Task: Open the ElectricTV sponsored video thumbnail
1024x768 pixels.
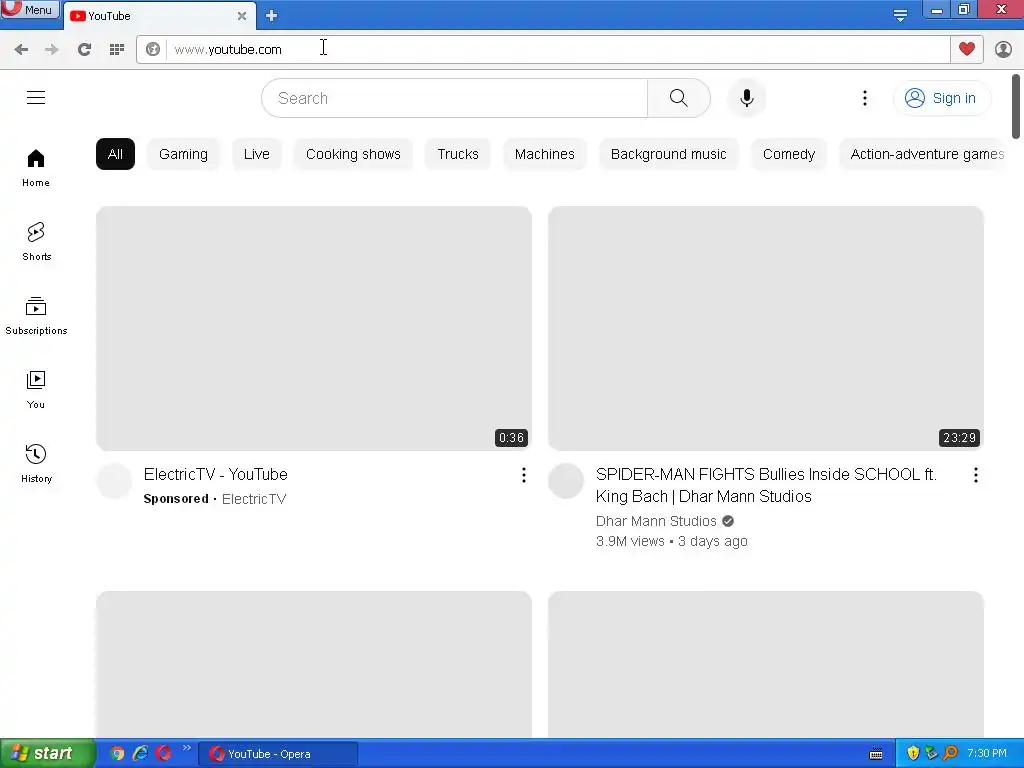Action: [x=313, y=328]
